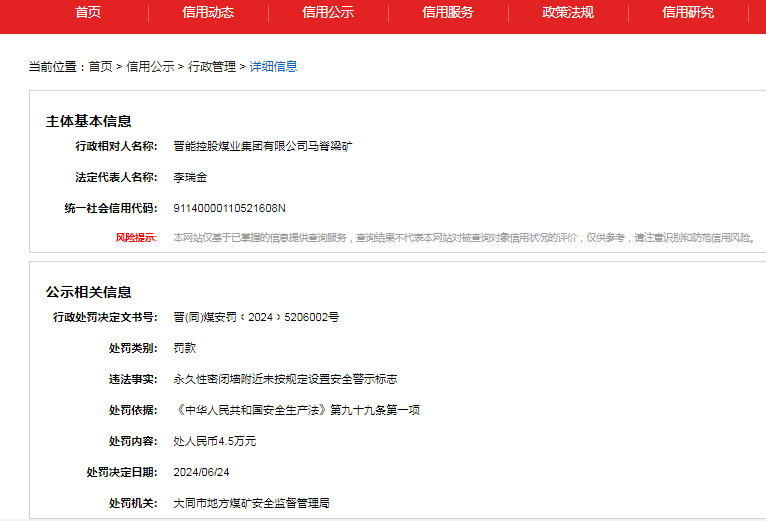The image size is (766, 521).
Task: Open the 首页 navigation tab
Action: tap(88, 12)
